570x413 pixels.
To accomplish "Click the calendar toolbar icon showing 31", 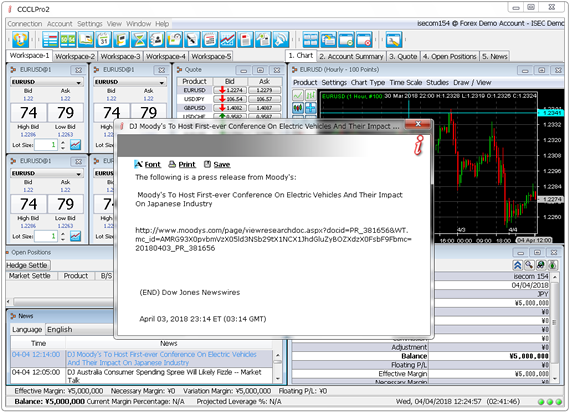I will 104,40.
